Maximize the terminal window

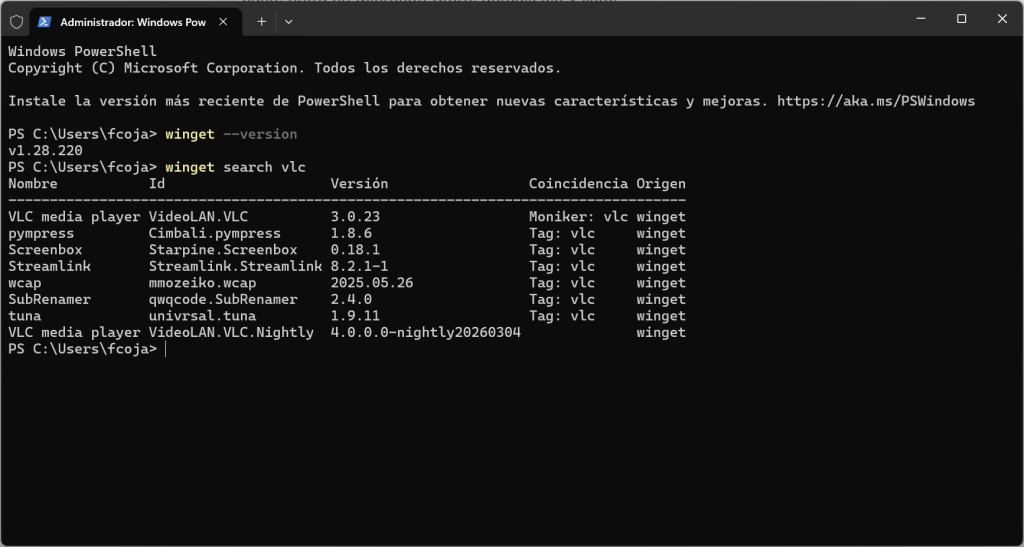point(961,18)
